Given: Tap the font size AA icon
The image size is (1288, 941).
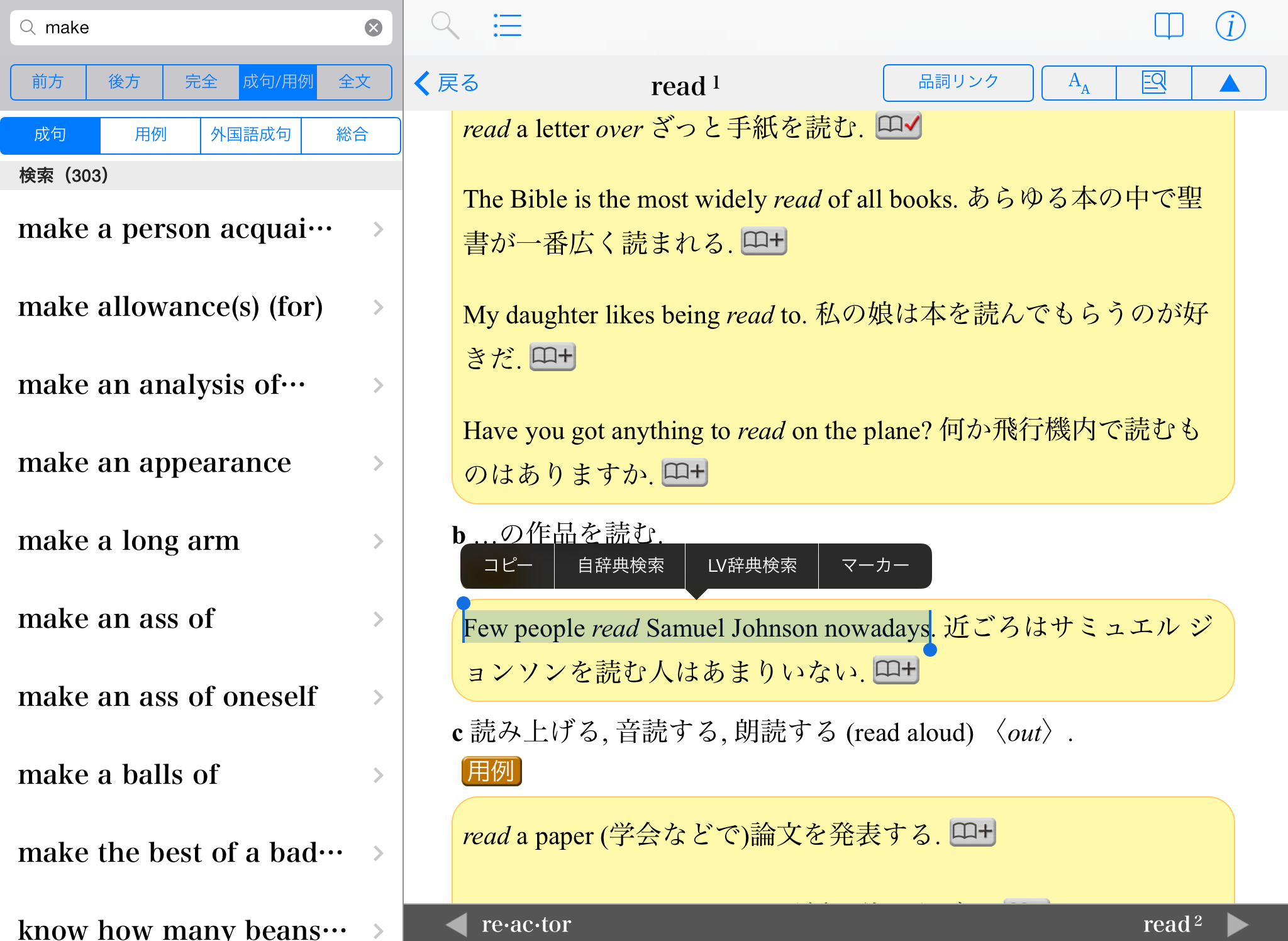Looking at the screenshot, I should coord(1079,82).
